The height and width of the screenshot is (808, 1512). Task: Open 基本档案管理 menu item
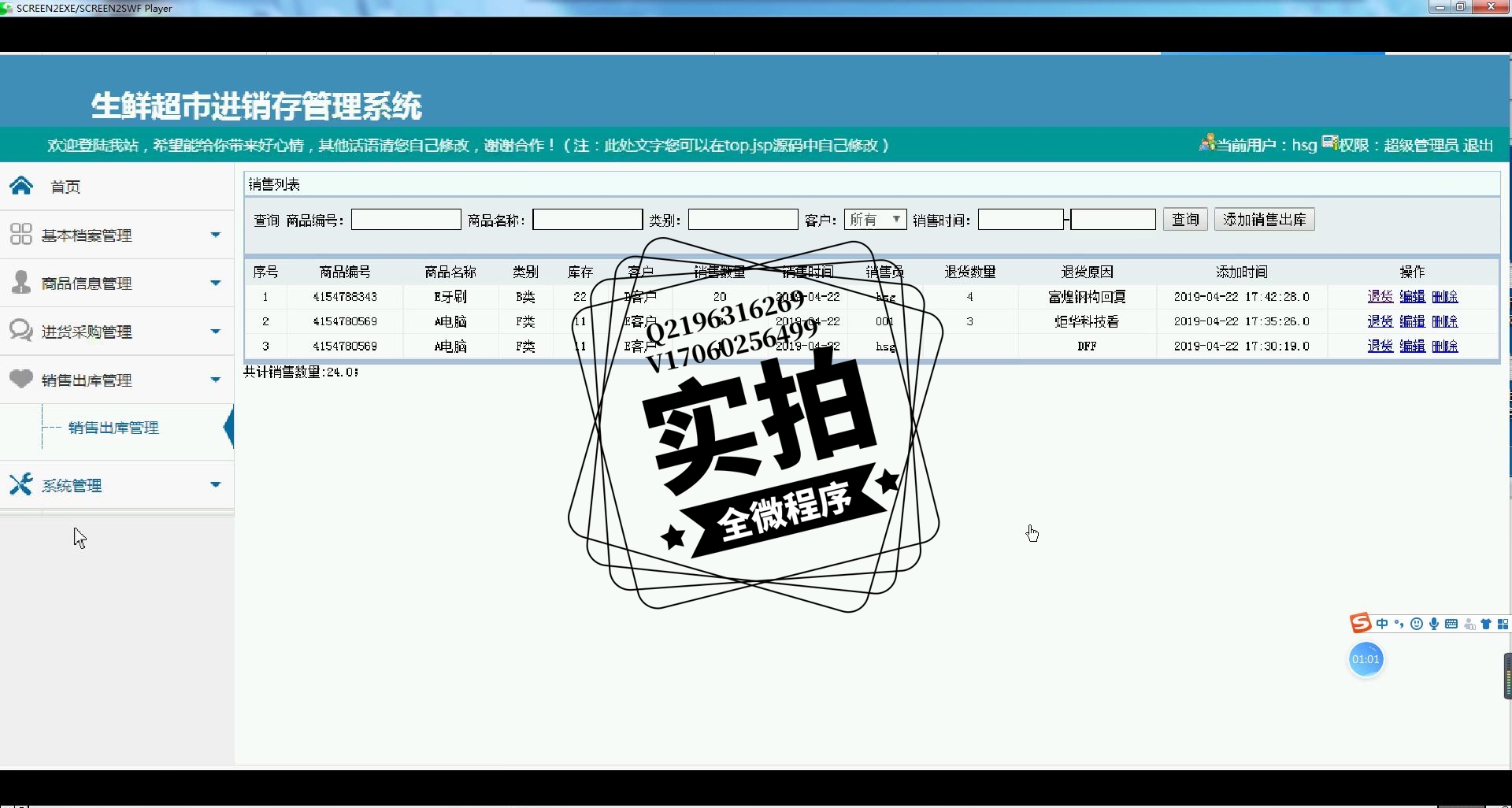tap(87, 235)
